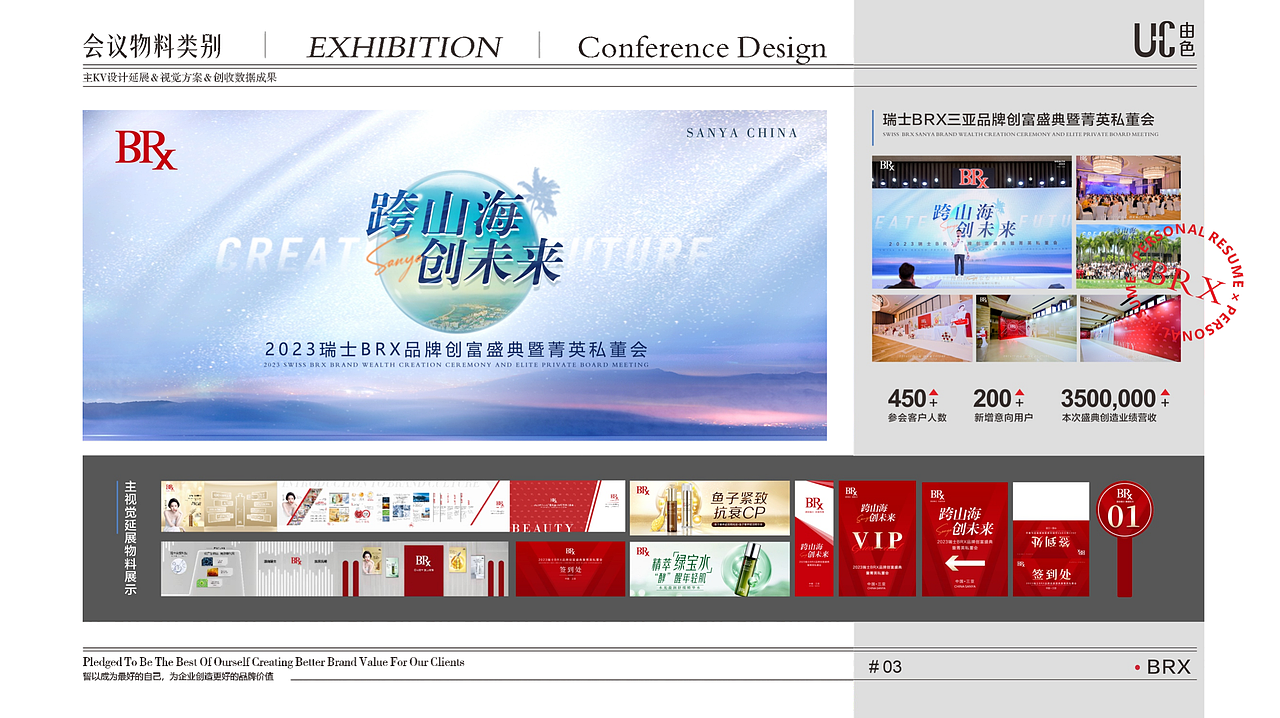
Task: Toggle the red VIP badge design
Action: point(875,540)
